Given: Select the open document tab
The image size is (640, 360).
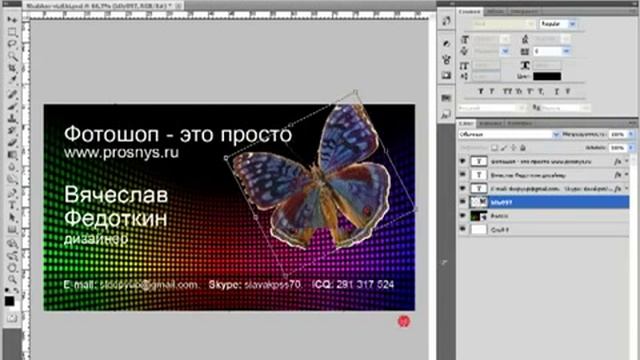Looking at the screenshot, I should click(98, 6).
